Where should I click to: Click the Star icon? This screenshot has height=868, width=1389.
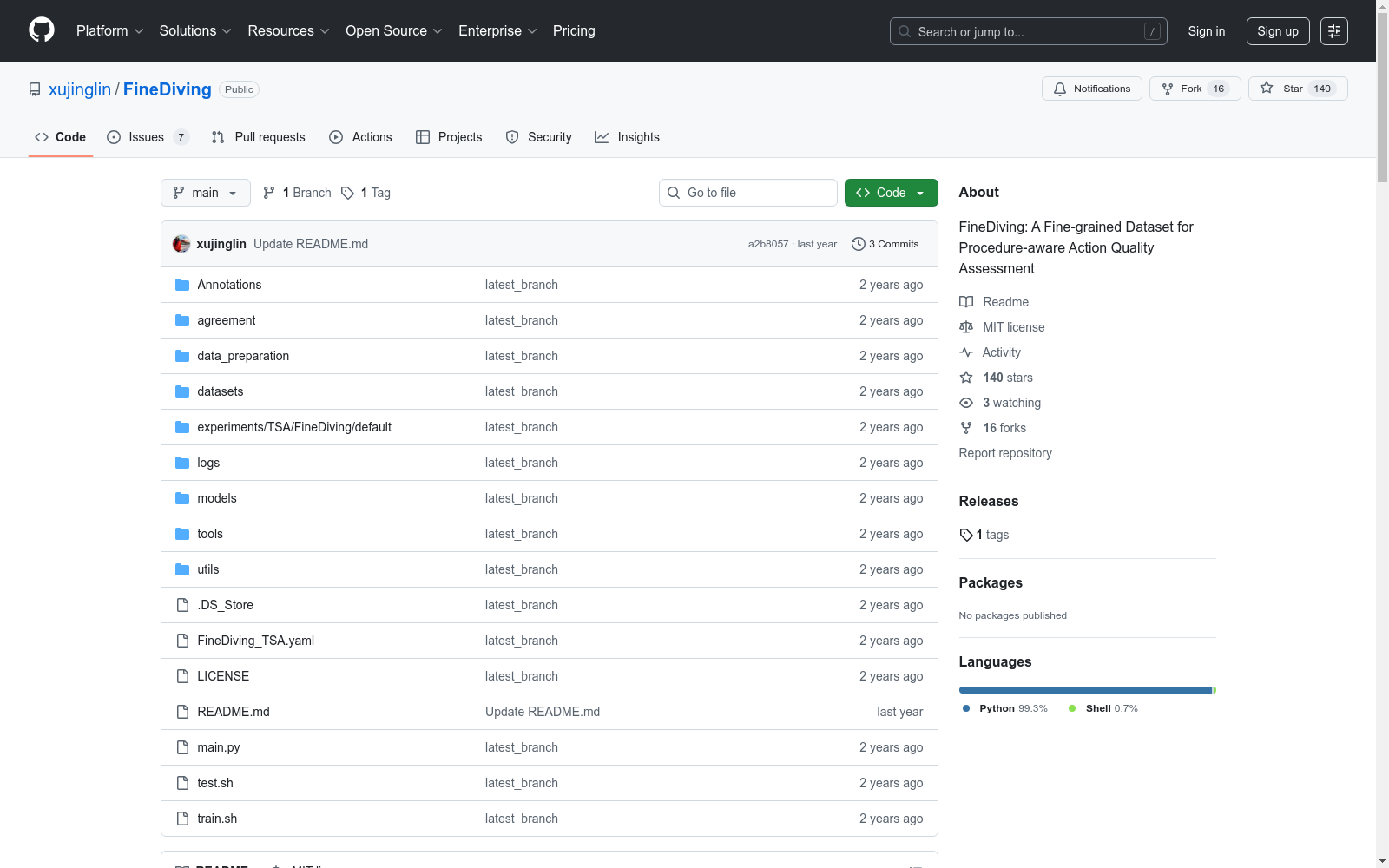tap(1267, 88)
